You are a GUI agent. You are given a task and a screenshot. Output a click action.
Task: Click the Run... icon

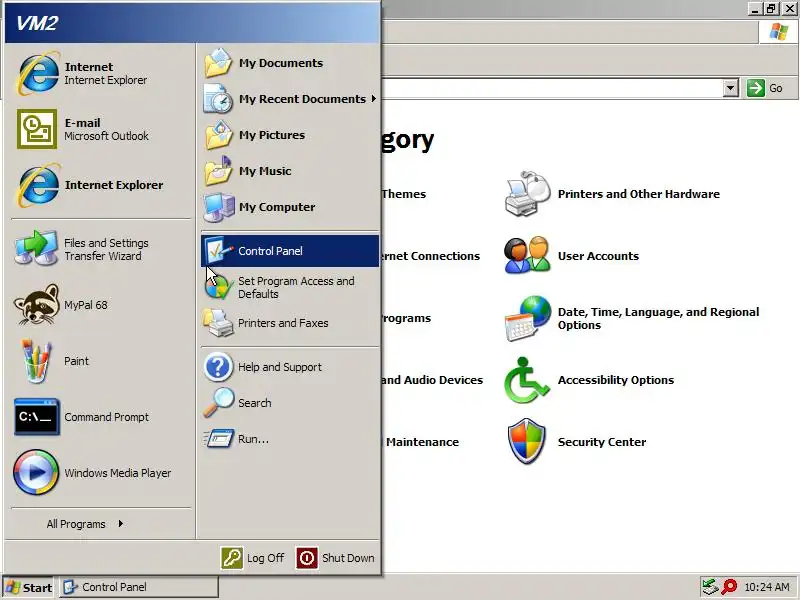(218, 439)
